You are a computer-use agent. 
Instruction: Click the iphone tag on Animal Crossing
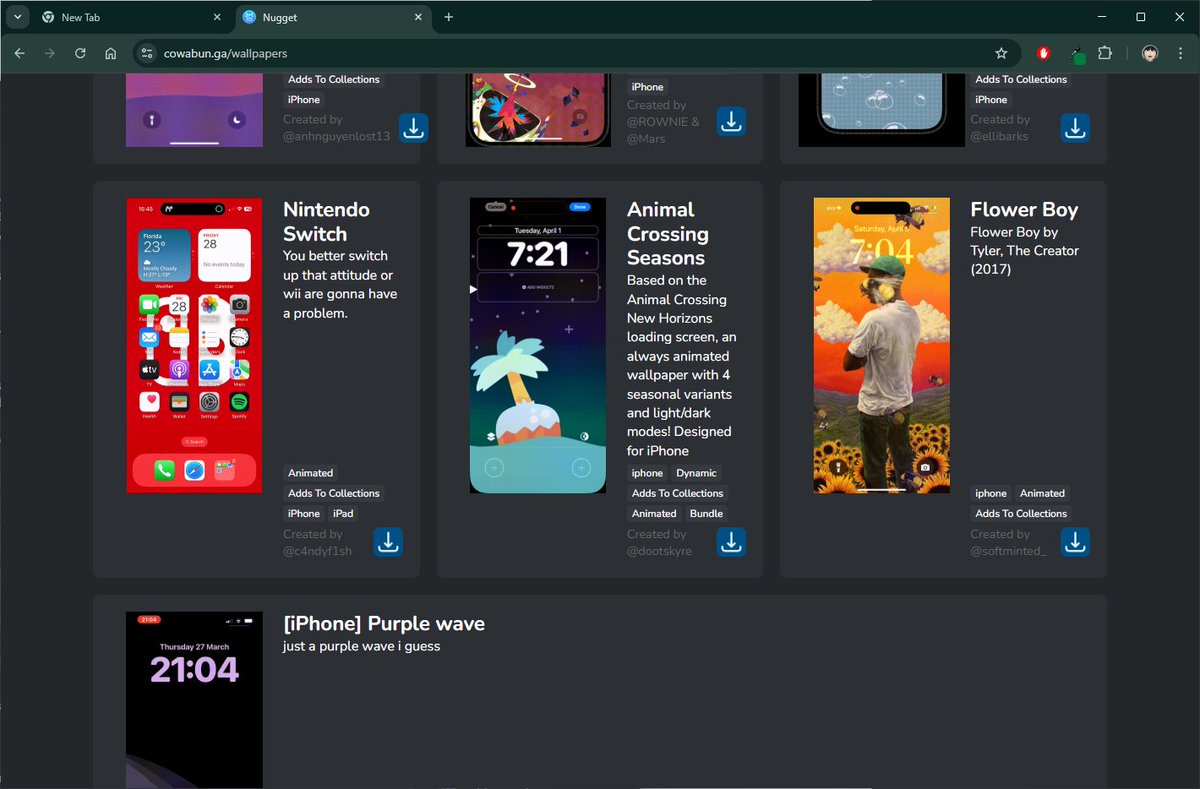647,473
